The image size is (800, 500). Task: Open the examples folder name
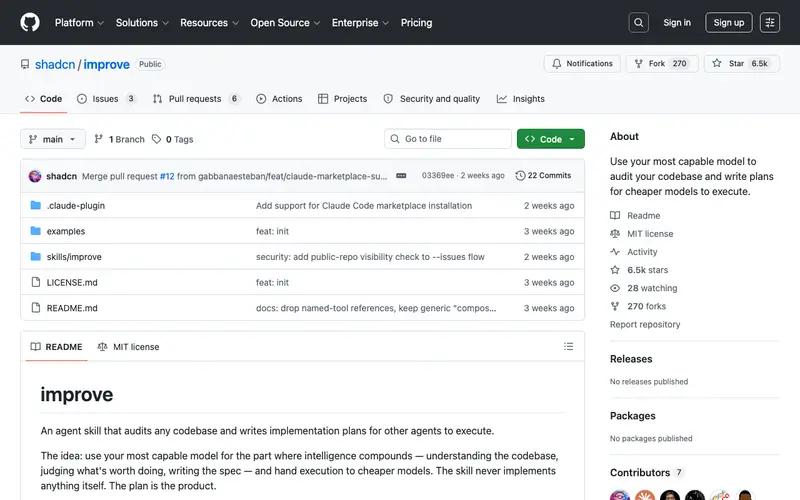click(x=66, y=231)
